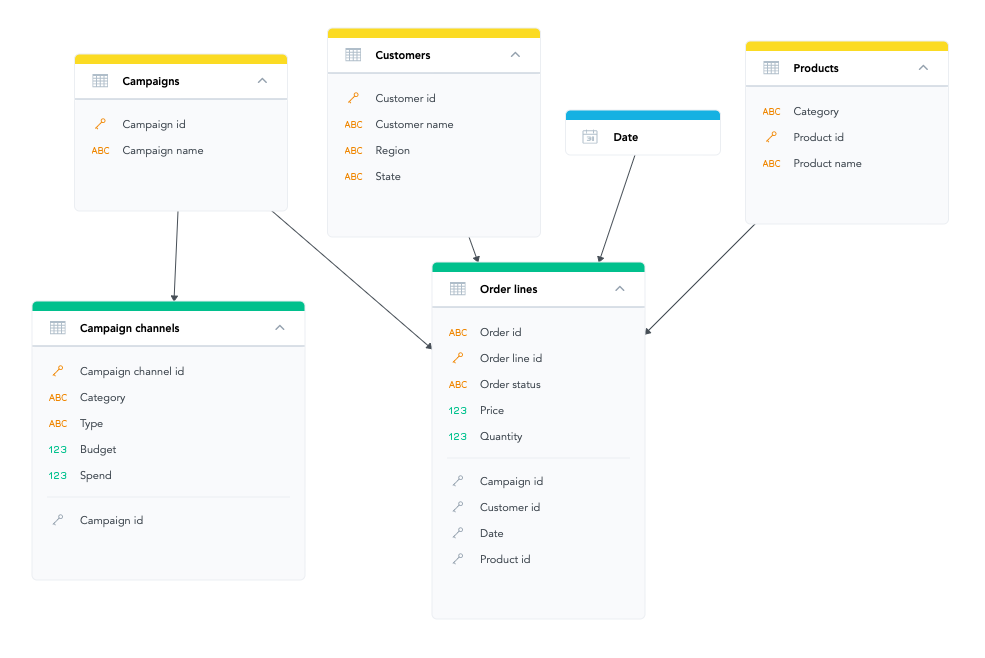The image size is (985, 658).
Task: Click the key icon next to Customer id foreign key in Order lines
Action: (458, 507)
